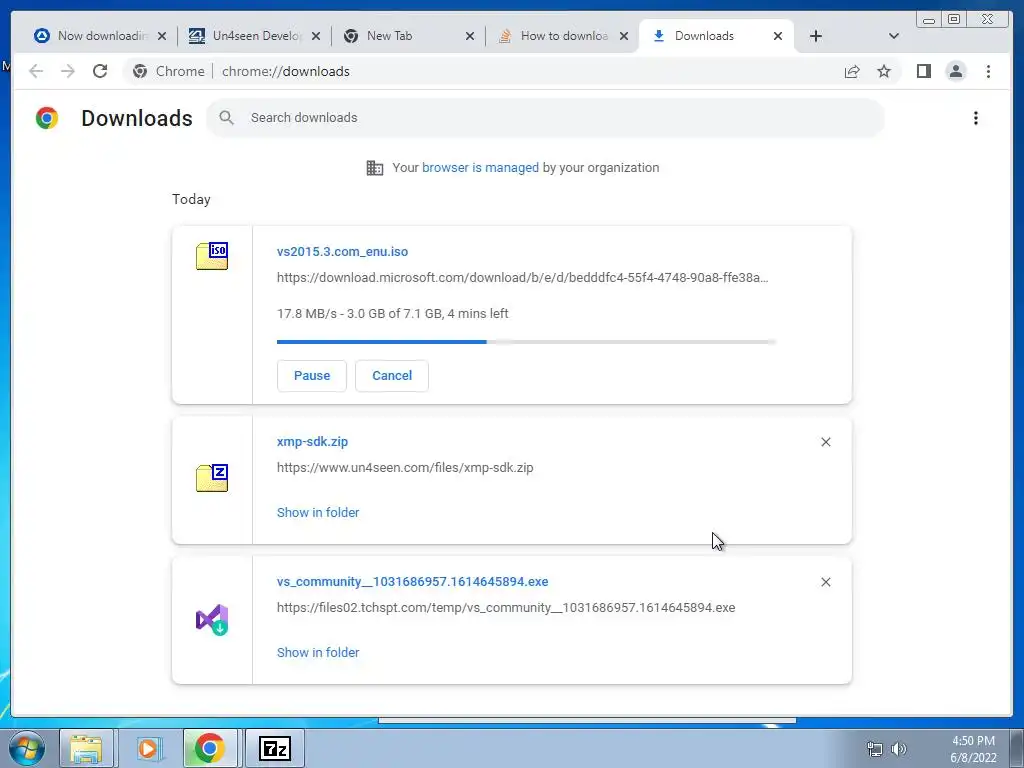Click the ISO download progress bar
Image resolution: width=1024 pixels, height=768 pixels.
526,342
